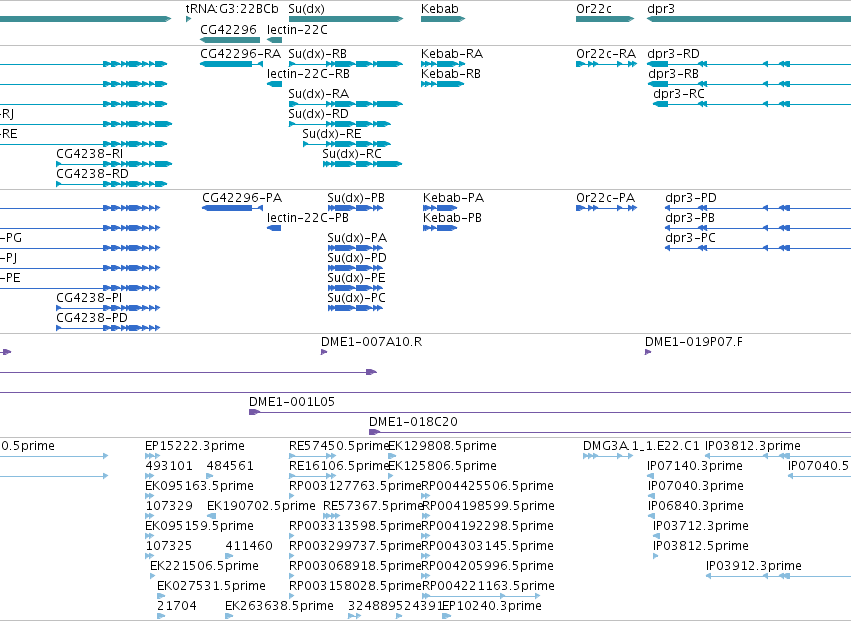Image resolution: width=851 pixels, height=621 pixels.
Task: Select transcript Su(dx)-RB
Action: tap(317, 54)
